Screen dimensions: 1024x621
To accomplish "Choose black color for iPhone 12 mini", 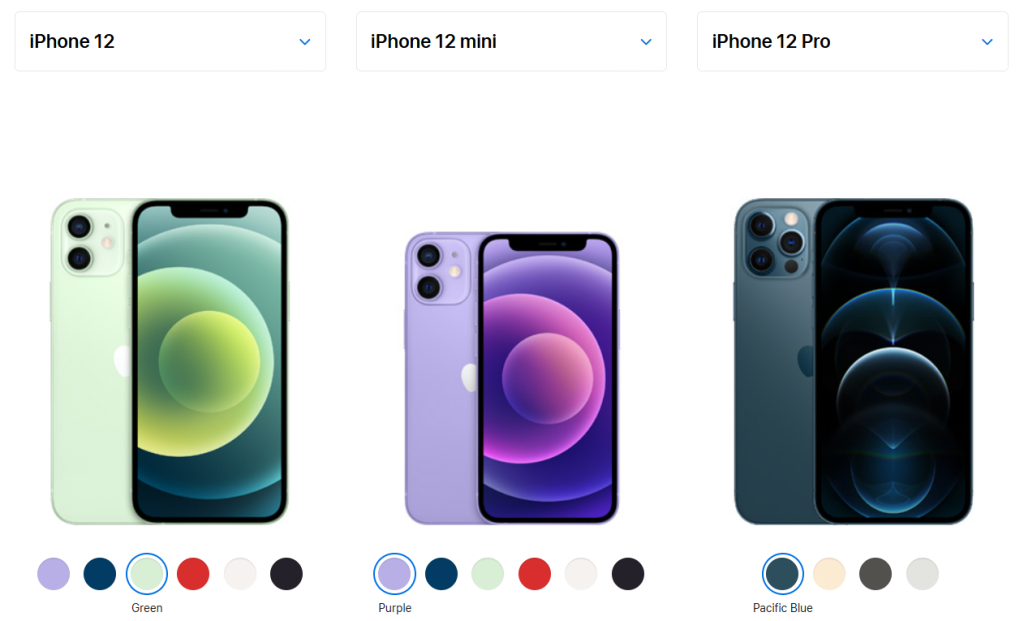I will tap(628, 574).
